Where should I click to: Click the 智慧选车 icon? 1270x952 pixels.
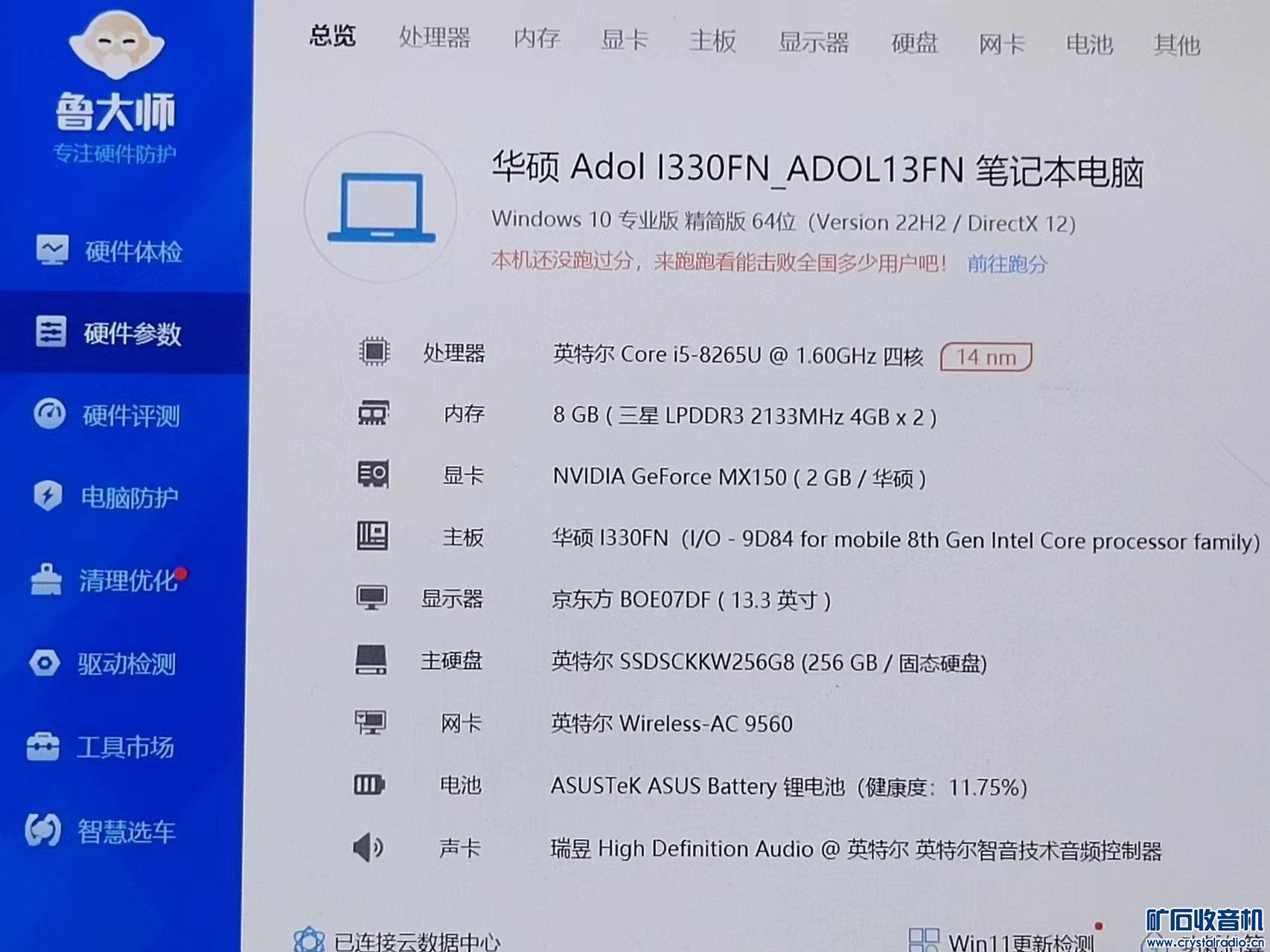[x=42, y=830]
